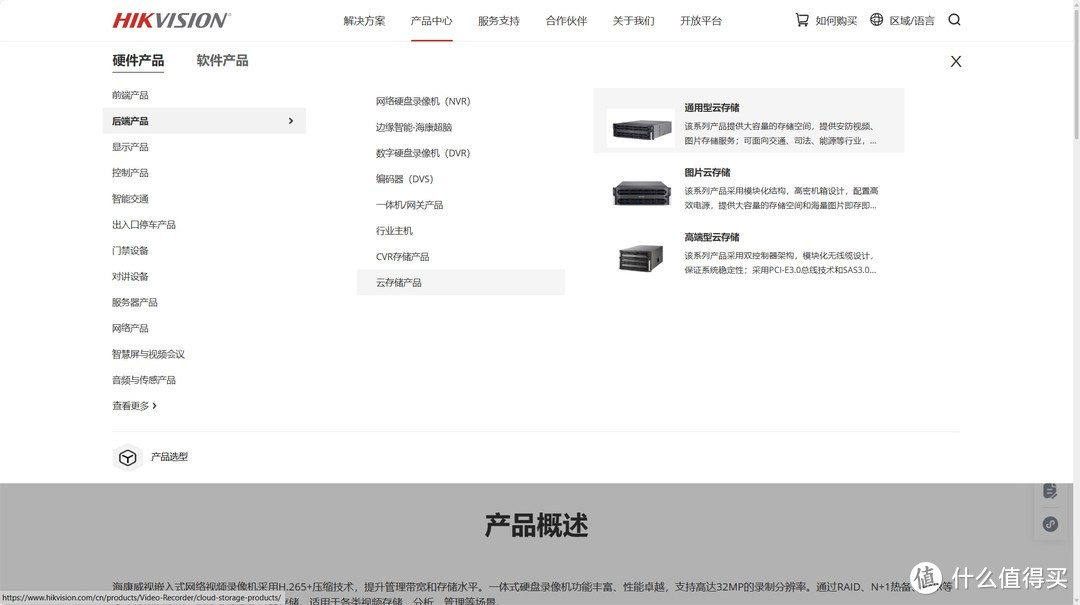Image resolution: width=1080 pixels, height=605 pixels.
Task: Click the 高端型云存储 product thumbnail
Action: [641, 257]
